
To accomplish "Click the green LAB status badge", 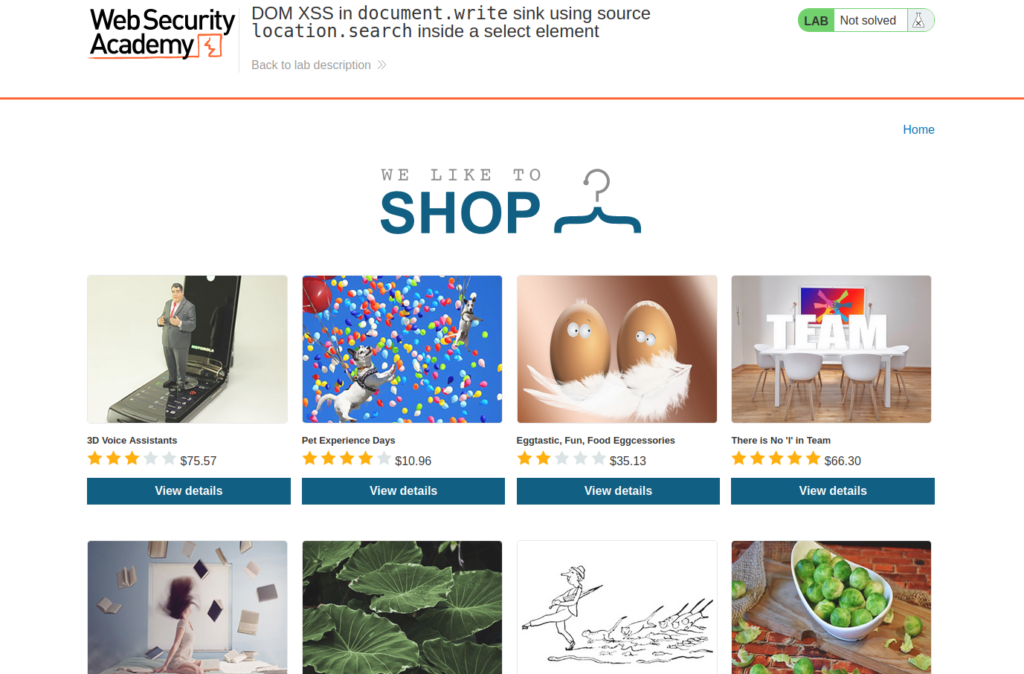I will click(816, 20).
